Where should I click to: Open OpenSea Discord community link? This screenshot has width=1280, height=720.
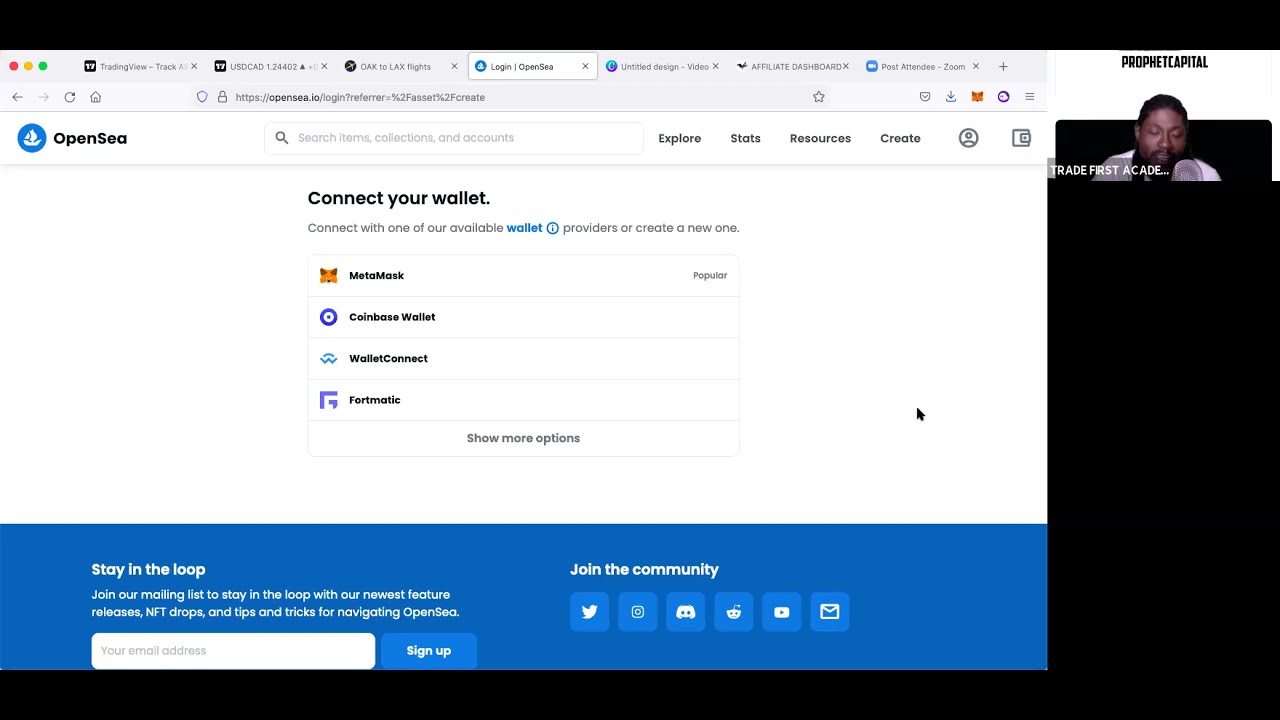[x=685, y=612]
